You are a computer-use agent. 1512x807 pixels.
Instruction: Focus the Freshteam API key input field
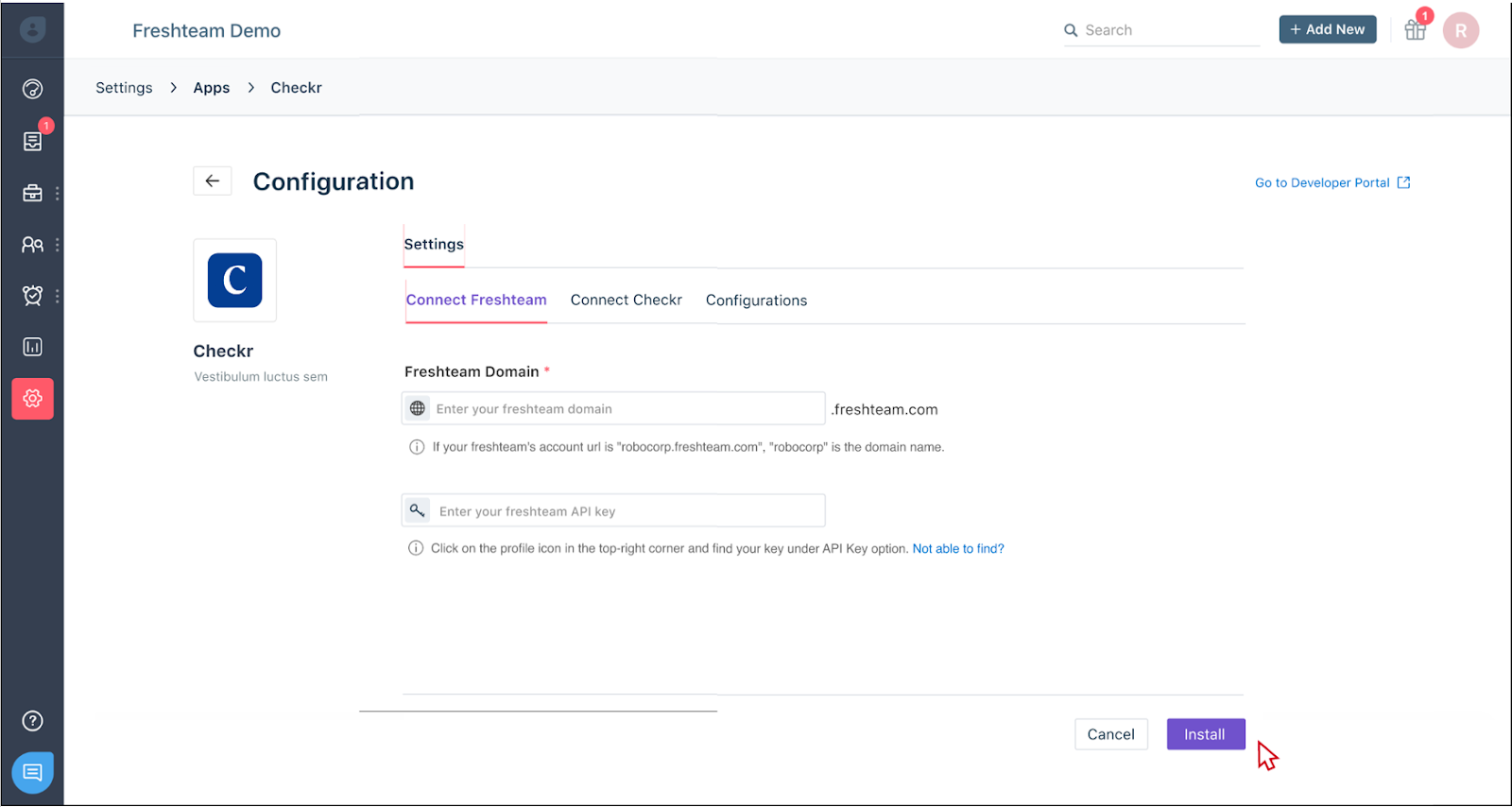(613, 511)
